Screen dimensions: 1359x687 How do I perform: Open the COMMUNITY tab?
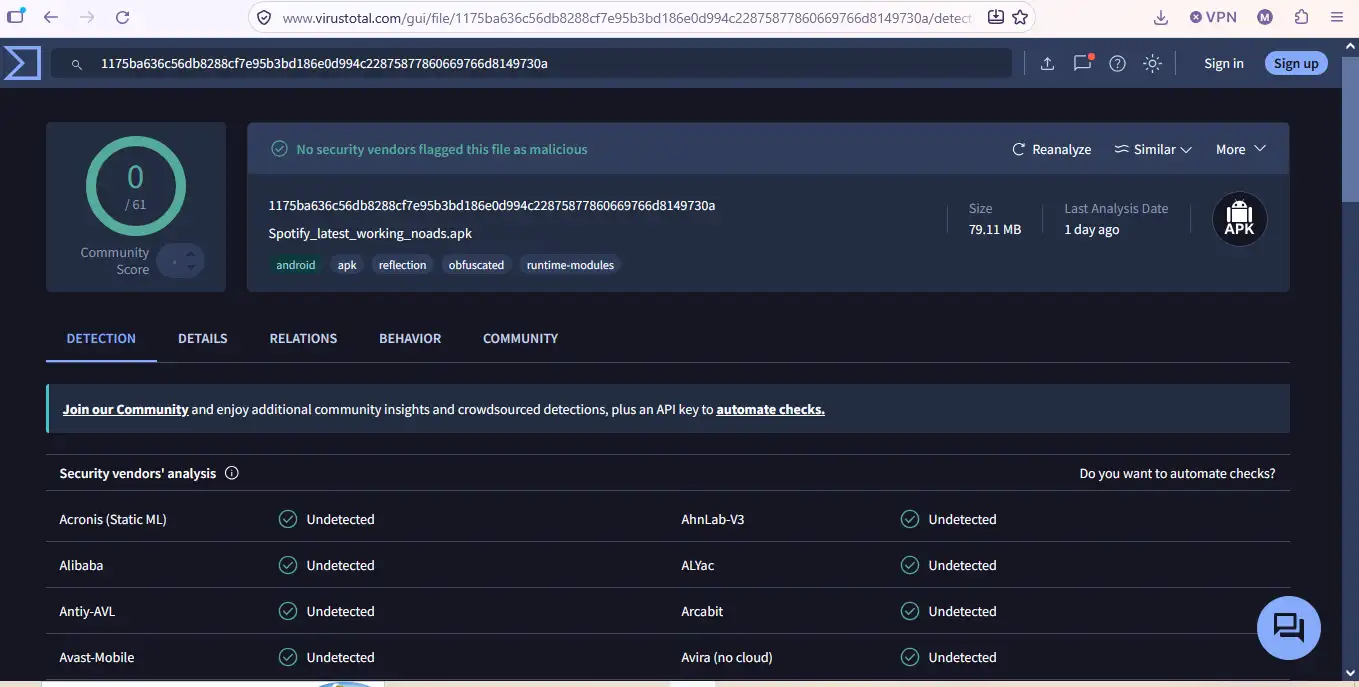(x=520, y=338)
